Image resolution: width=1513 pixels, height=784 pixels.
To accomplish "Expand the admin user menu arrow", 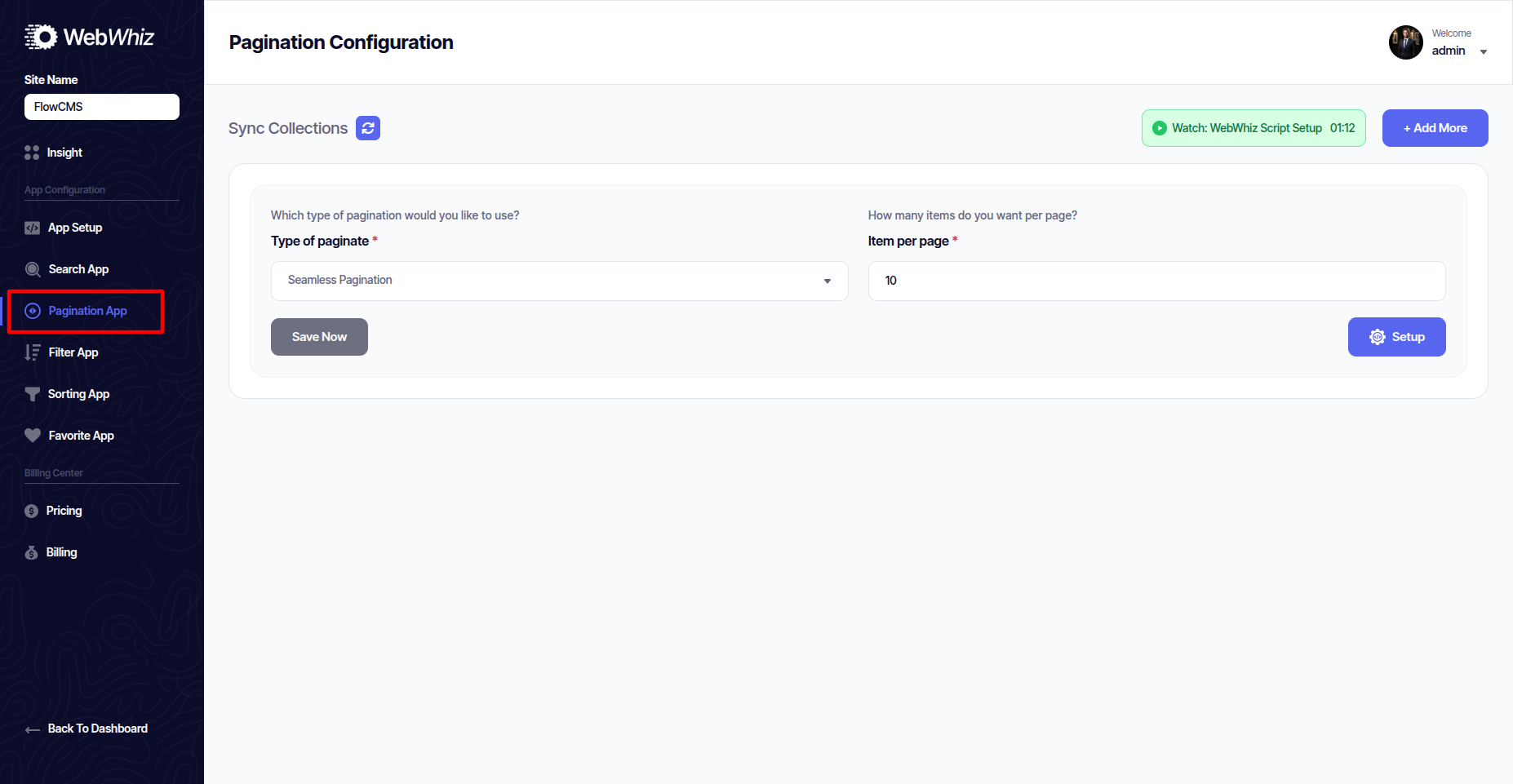I will pos(1484,52).
